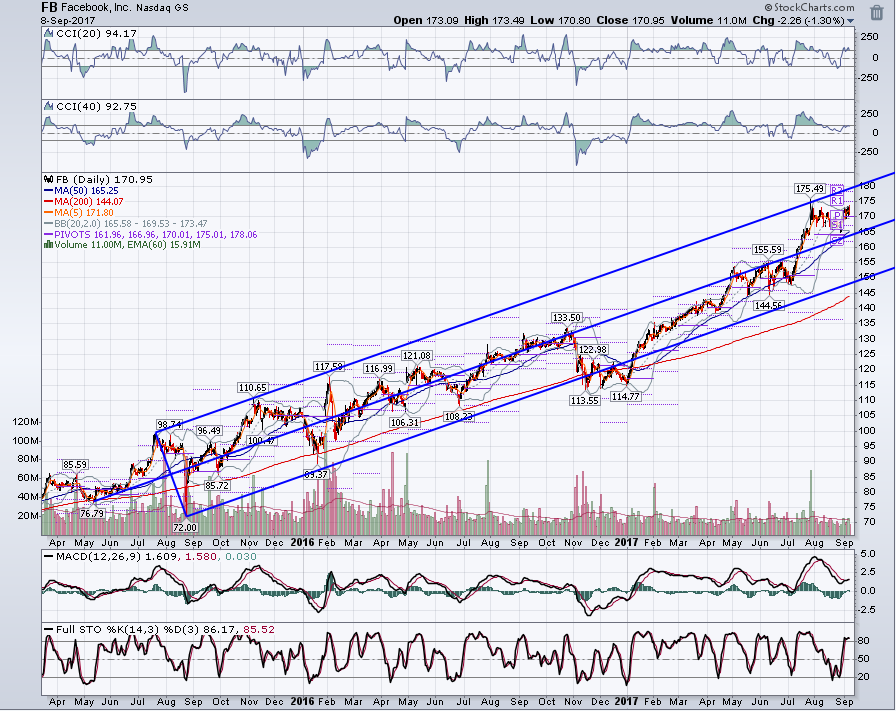Click the "155.59" price label
Image resolution: width=896 pixels, height=711 pixels.
[768, 250]
